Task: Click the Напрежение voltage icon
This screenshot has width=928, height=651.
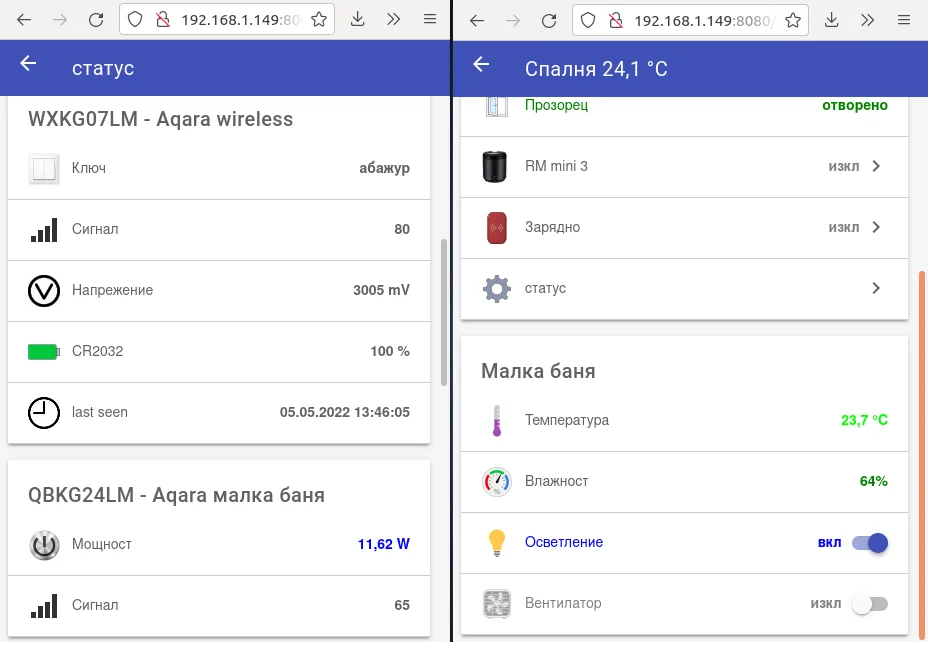Action: pos(44,291)
